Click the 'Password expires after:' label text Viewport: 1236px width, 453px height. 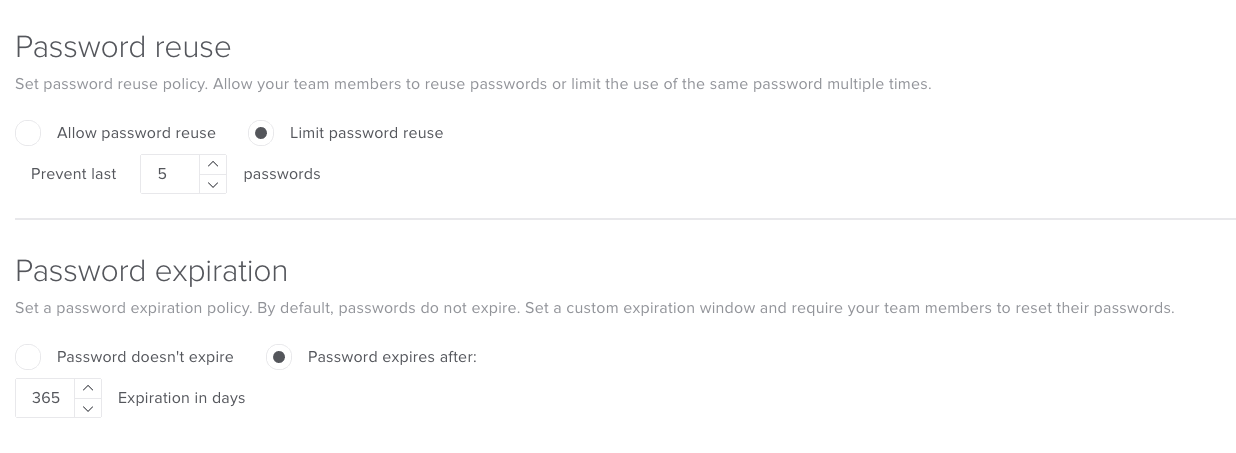[392, 357]
